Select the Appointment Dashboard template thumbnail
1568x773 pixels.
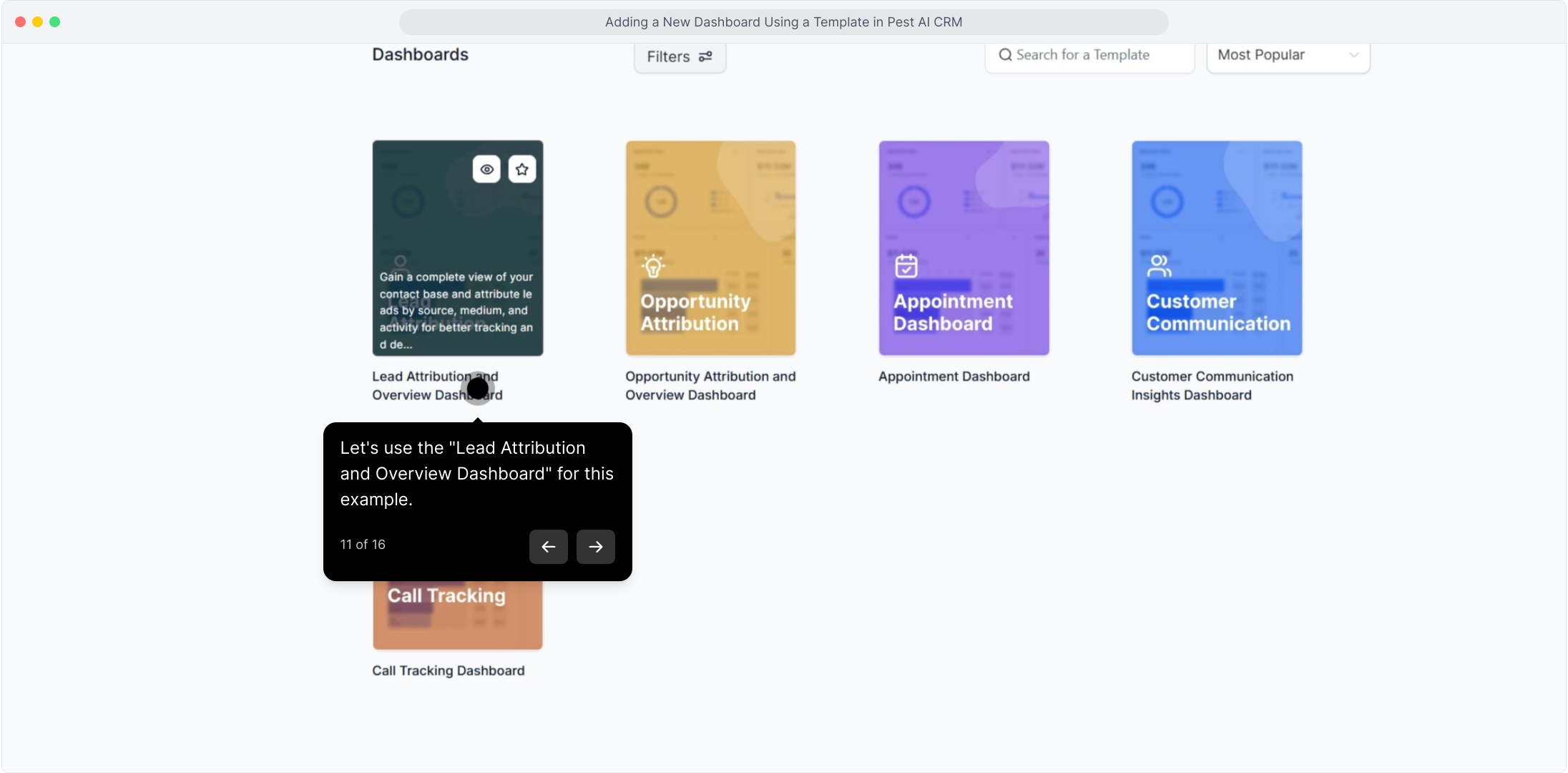pos(964,248)
